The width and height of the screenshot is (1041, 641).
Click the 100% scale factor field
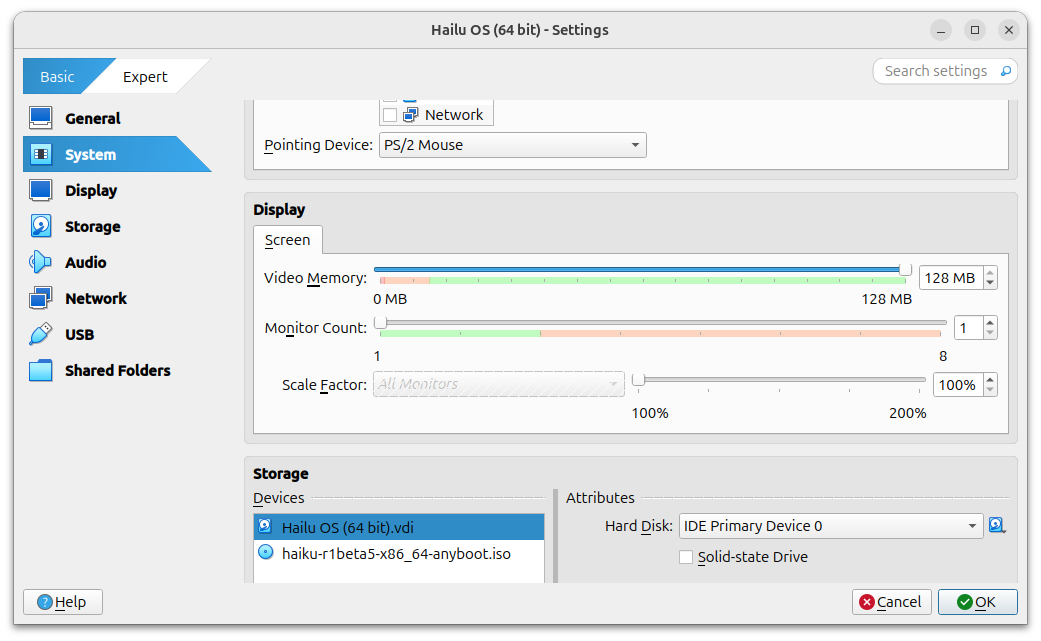click(x=957, y=385)
